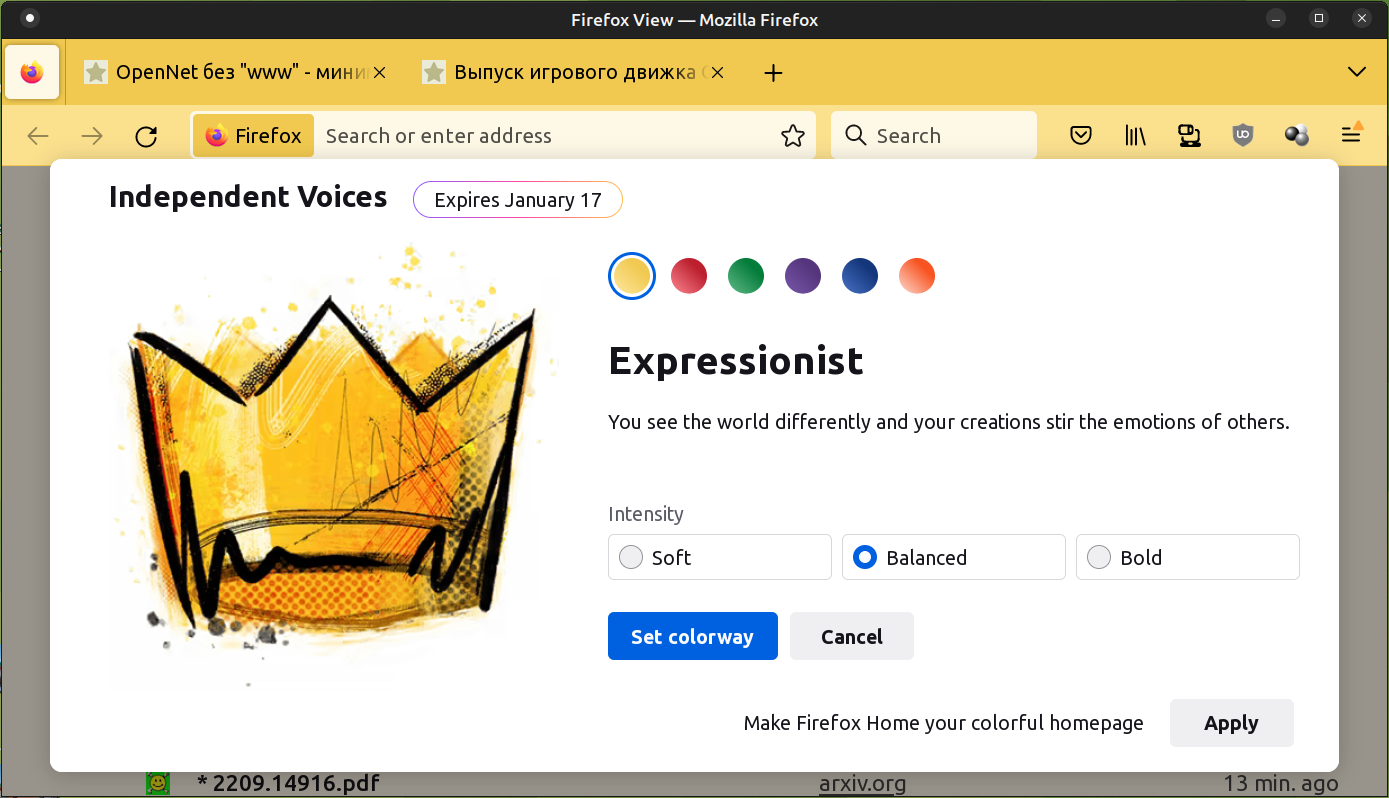Reload the current page

(x=146, y=136)
